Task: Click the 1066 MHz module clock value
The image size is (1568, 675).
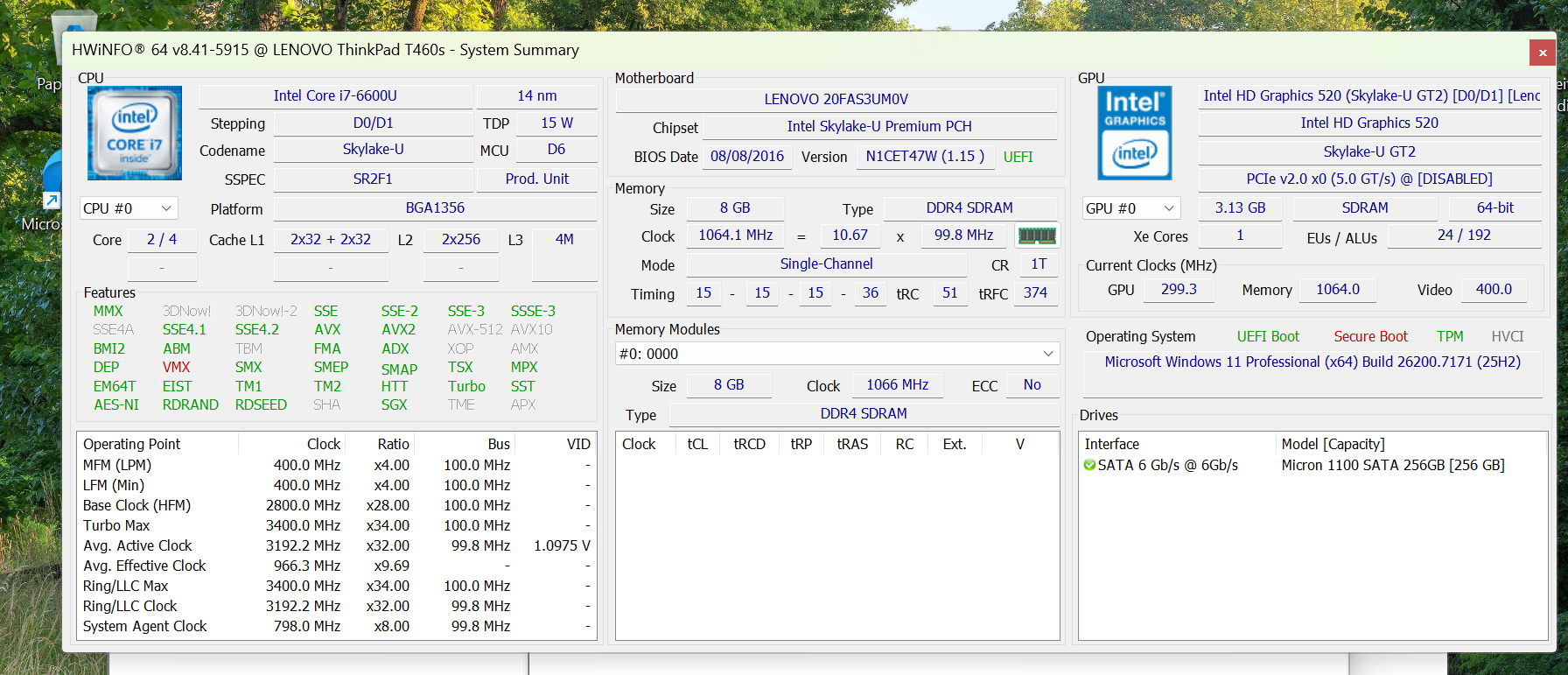Action: click(898, 384)
